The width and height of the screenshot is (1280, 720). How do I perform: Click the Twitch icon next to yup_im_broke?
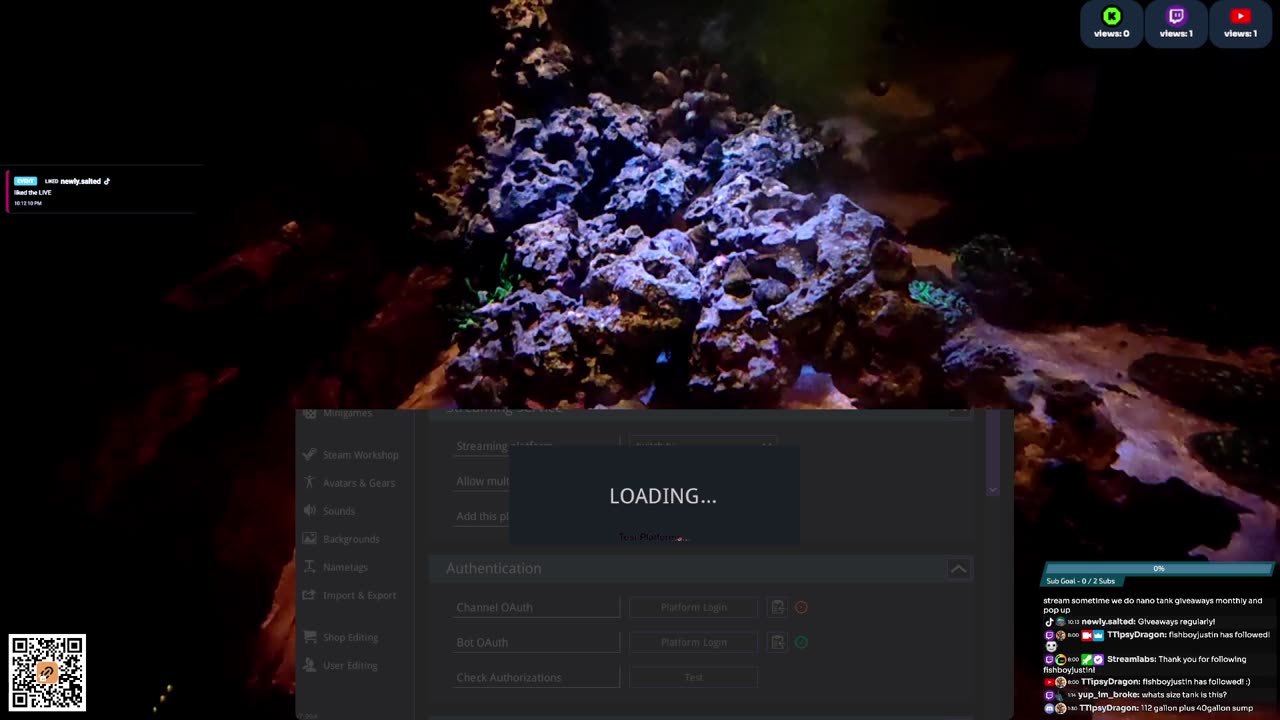(x=1050, y=695)
